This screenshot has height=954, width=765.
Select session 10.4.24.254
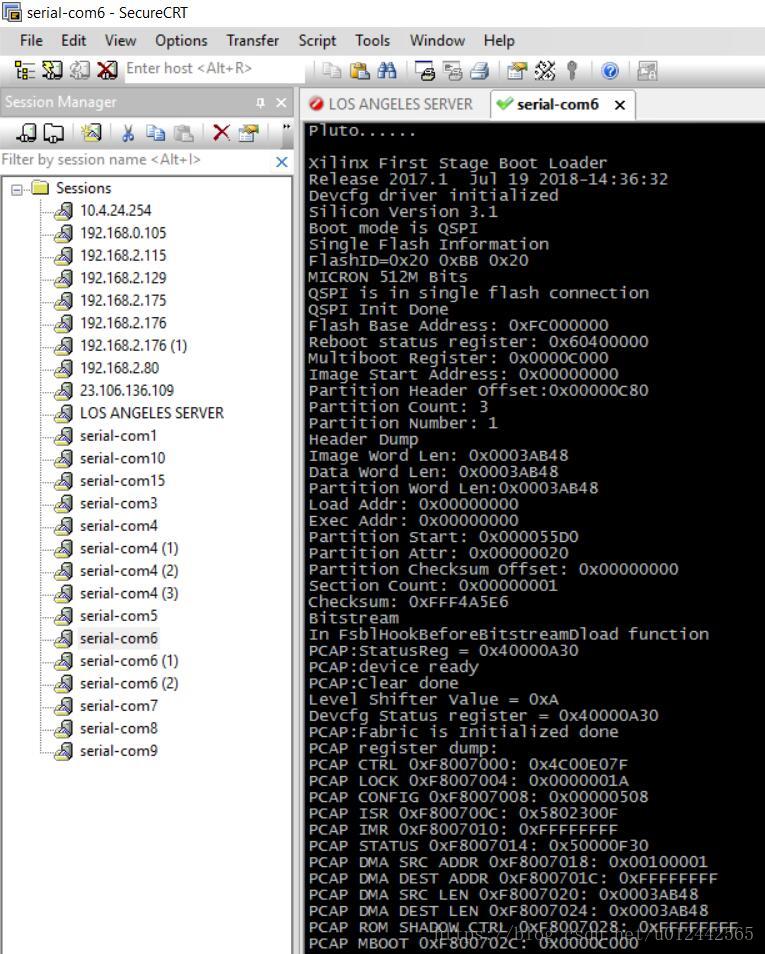click(x=116, y=211)
